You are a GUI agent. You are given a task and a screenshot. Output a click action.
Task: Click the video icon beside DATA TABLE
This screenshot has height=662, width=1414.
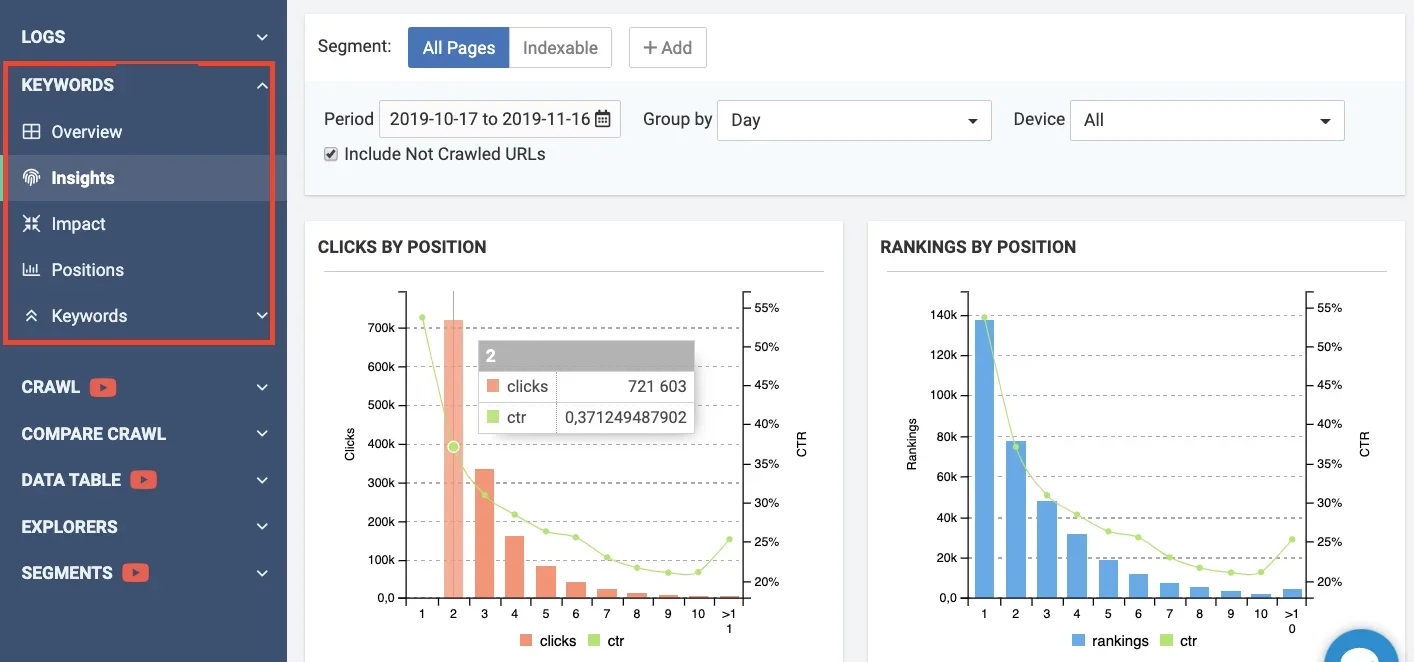pyautogui.click(x=144, y=480)
